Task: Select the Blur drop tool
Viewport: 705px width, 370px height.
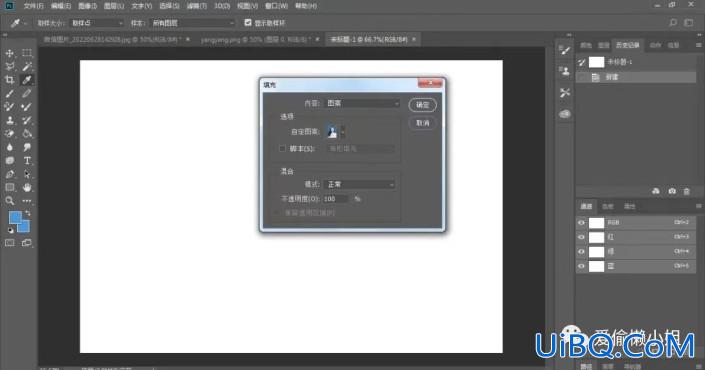Action: point(9,147)
